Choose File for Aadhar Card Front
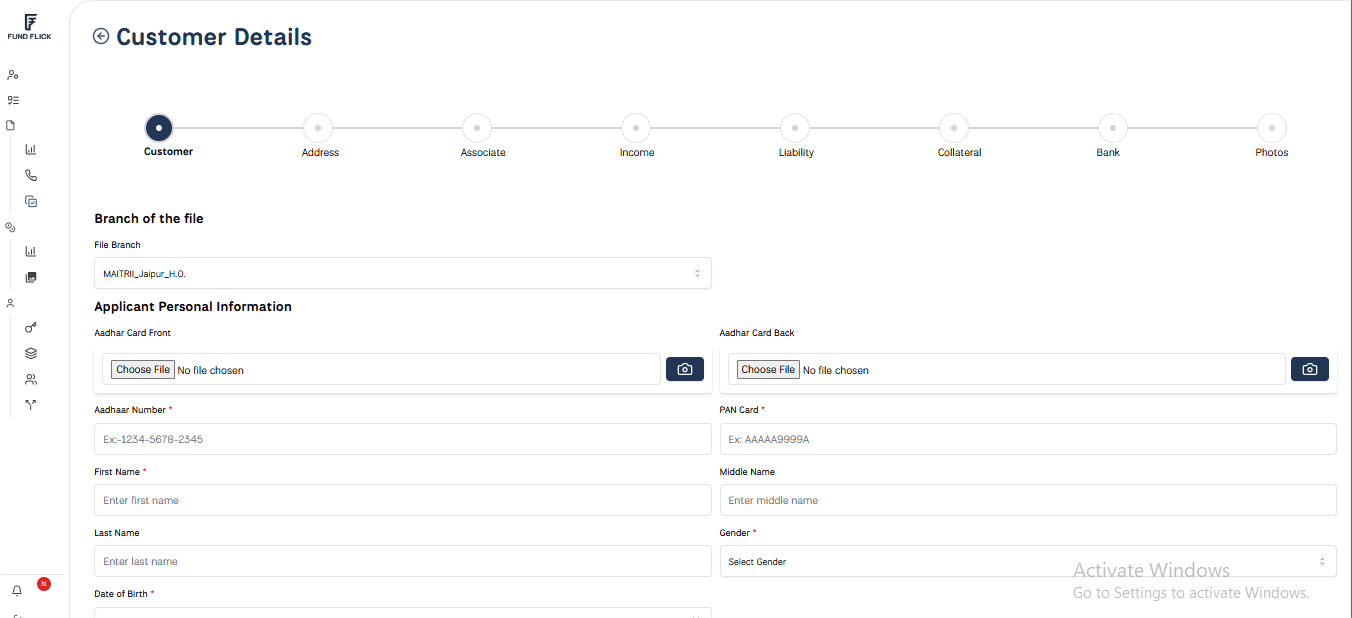The height and width of the screenshot is (618, 1352). click(143, 369)
